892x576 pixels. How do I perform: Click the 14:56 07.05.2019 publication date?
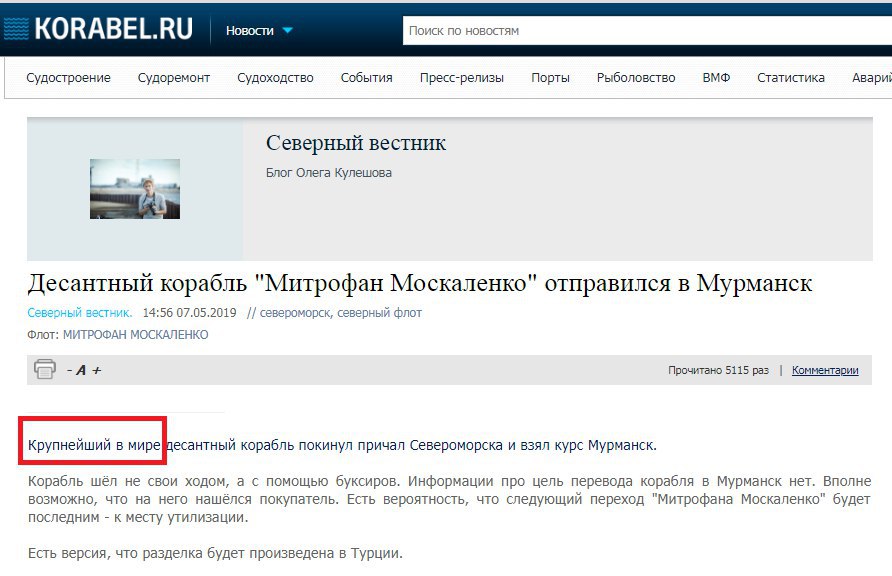click(x=189, y=313)
